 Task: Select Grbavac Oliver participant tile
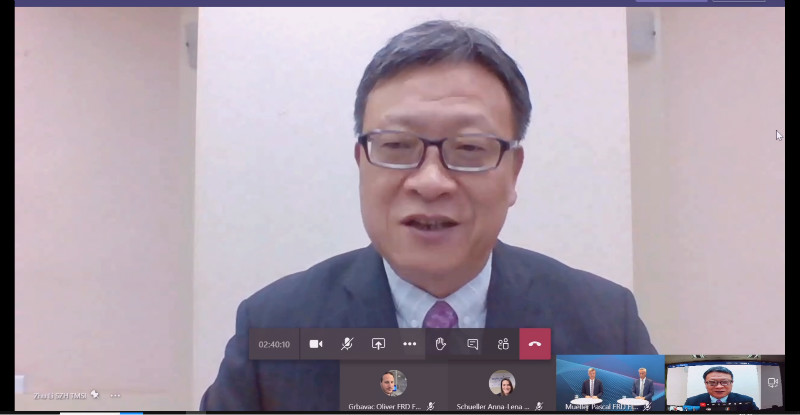(x=393, y=386)
